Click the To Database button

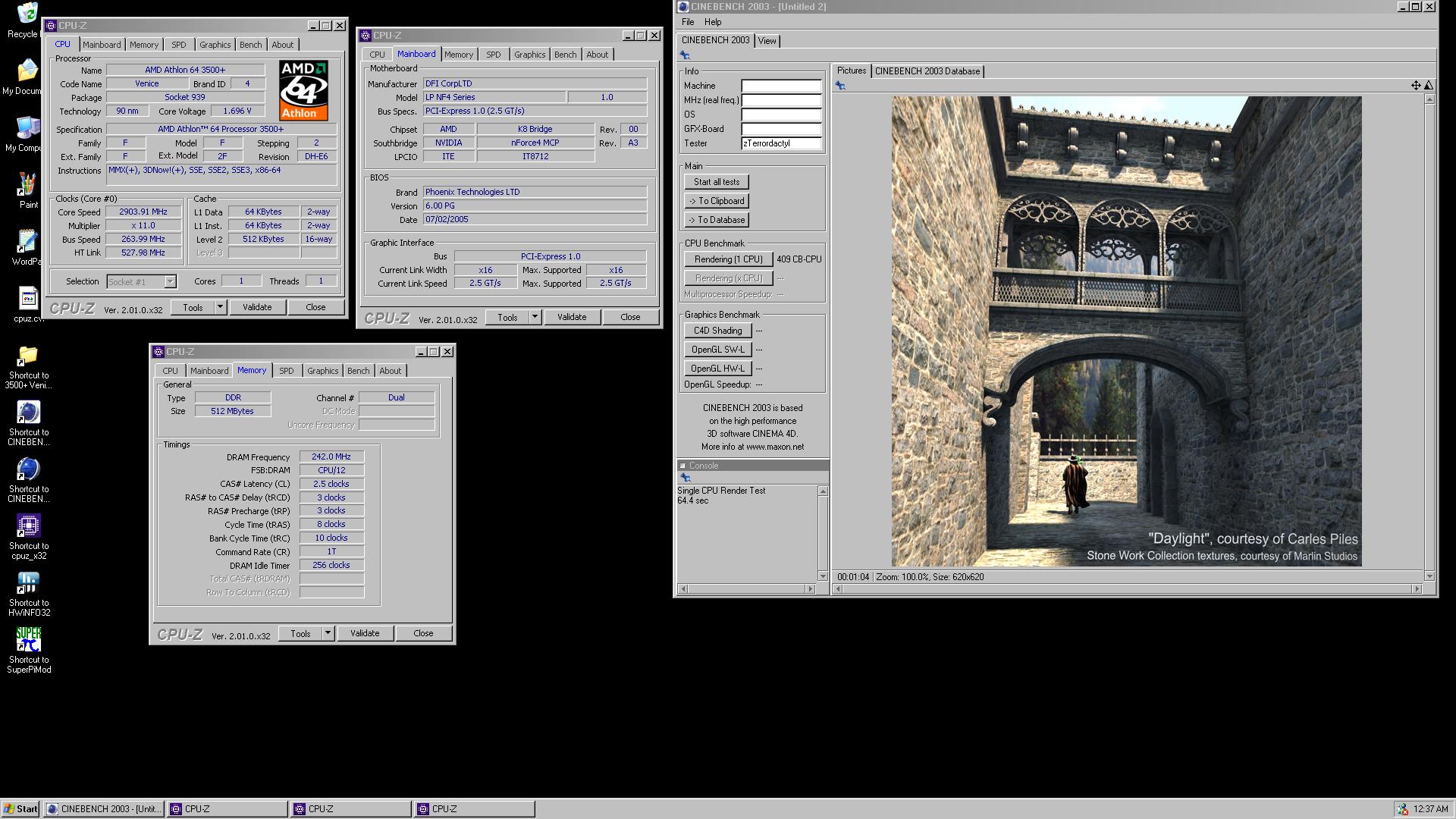click(x=717, y=220)
